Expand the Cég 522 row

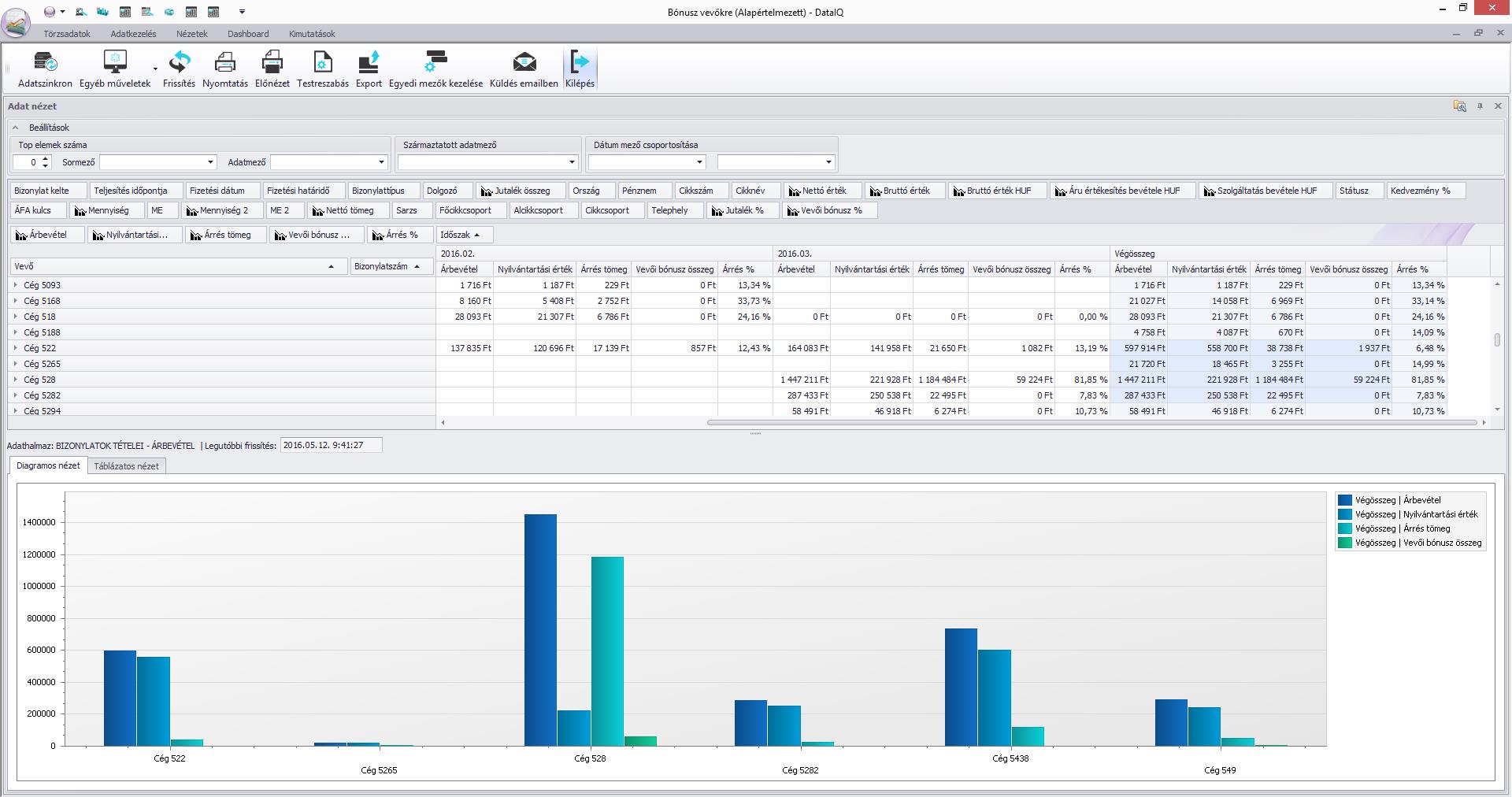tap(16, 348)
